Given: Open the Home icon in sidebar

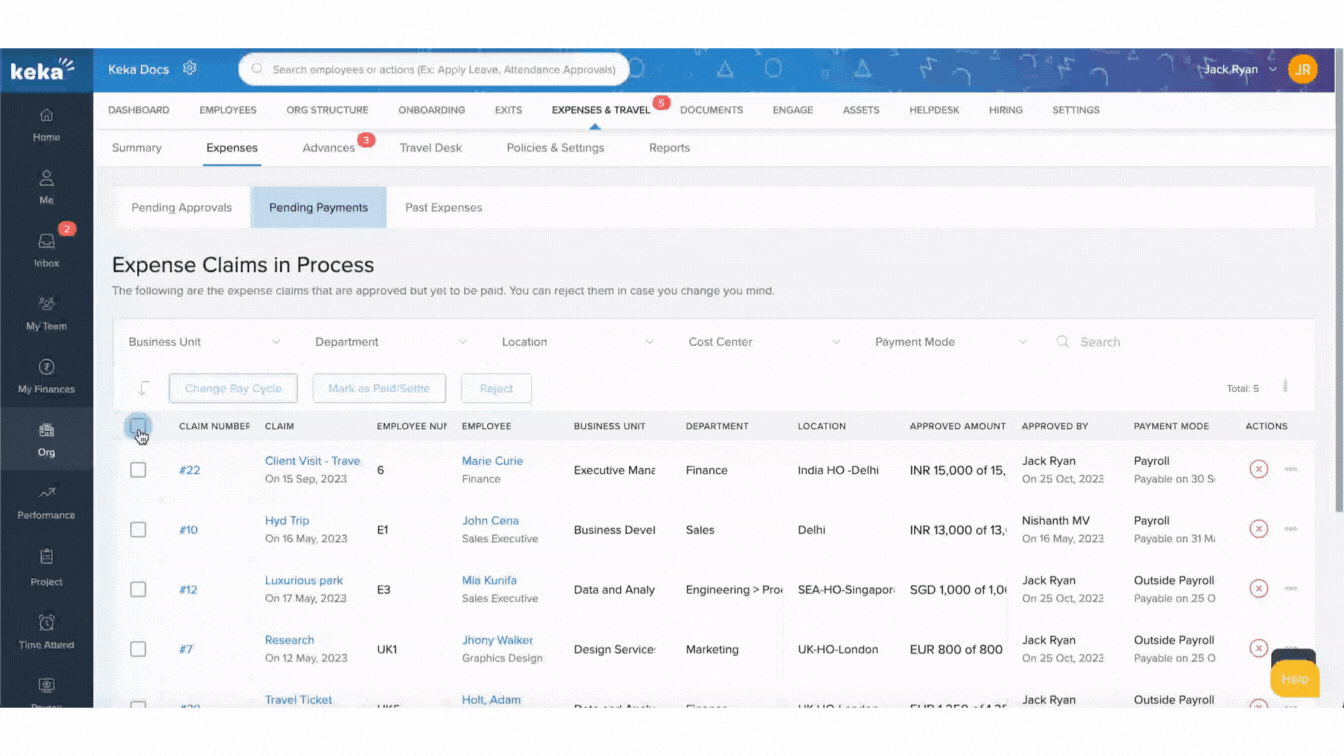Looking at the screenshot, I should click(x=46, y=115).
